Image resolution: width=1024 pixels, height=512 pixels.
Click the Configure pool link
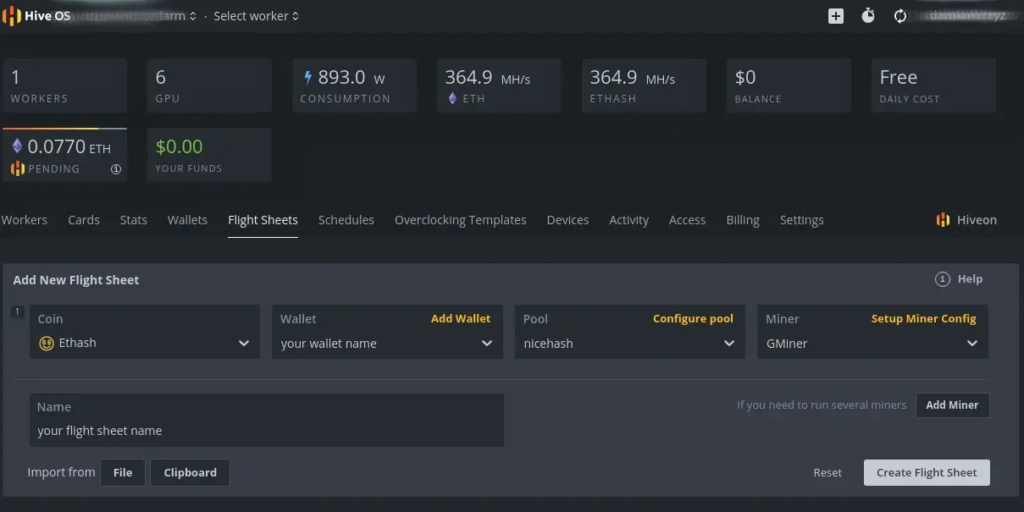(693, 319)
